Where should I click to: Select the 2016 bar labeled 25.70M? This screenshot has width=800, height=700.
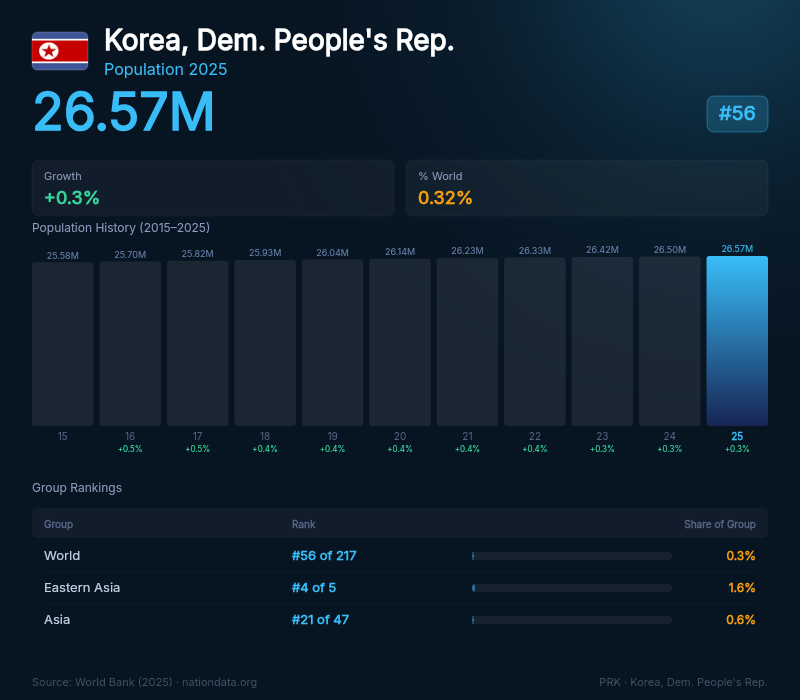click(130, 343)
